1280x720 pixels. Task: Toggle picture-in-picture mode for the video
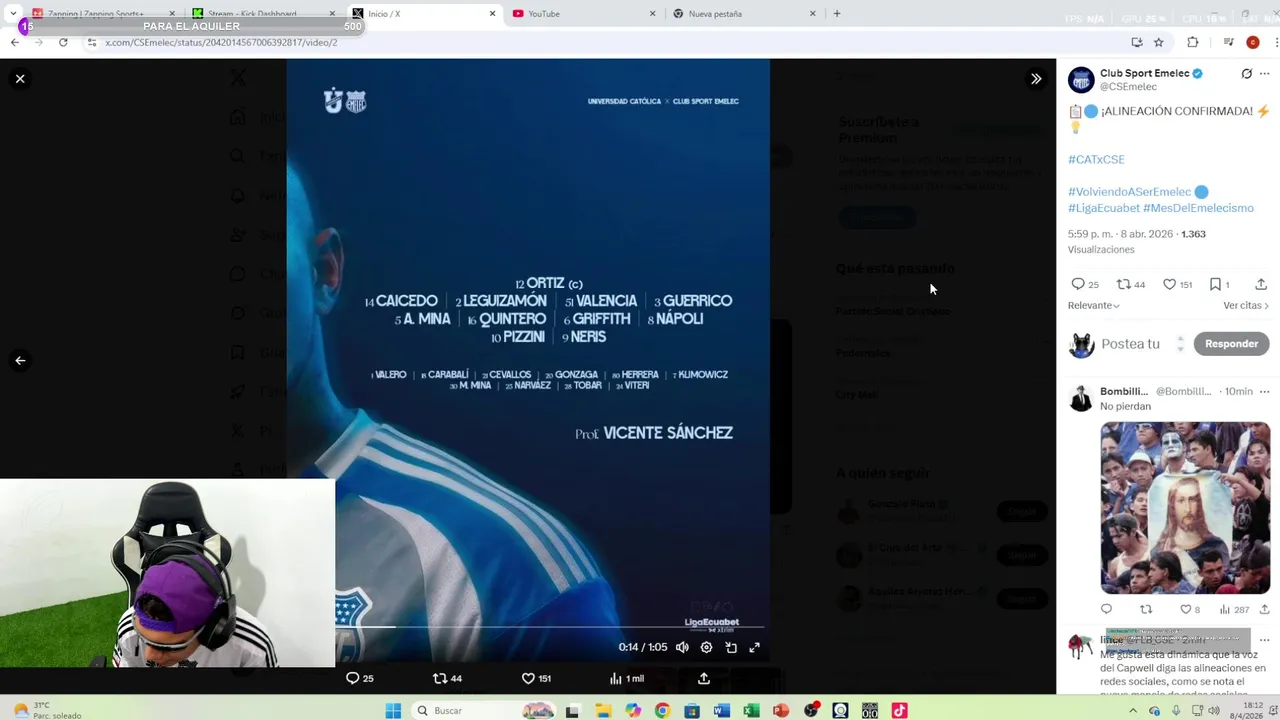(x=731, y=647)
